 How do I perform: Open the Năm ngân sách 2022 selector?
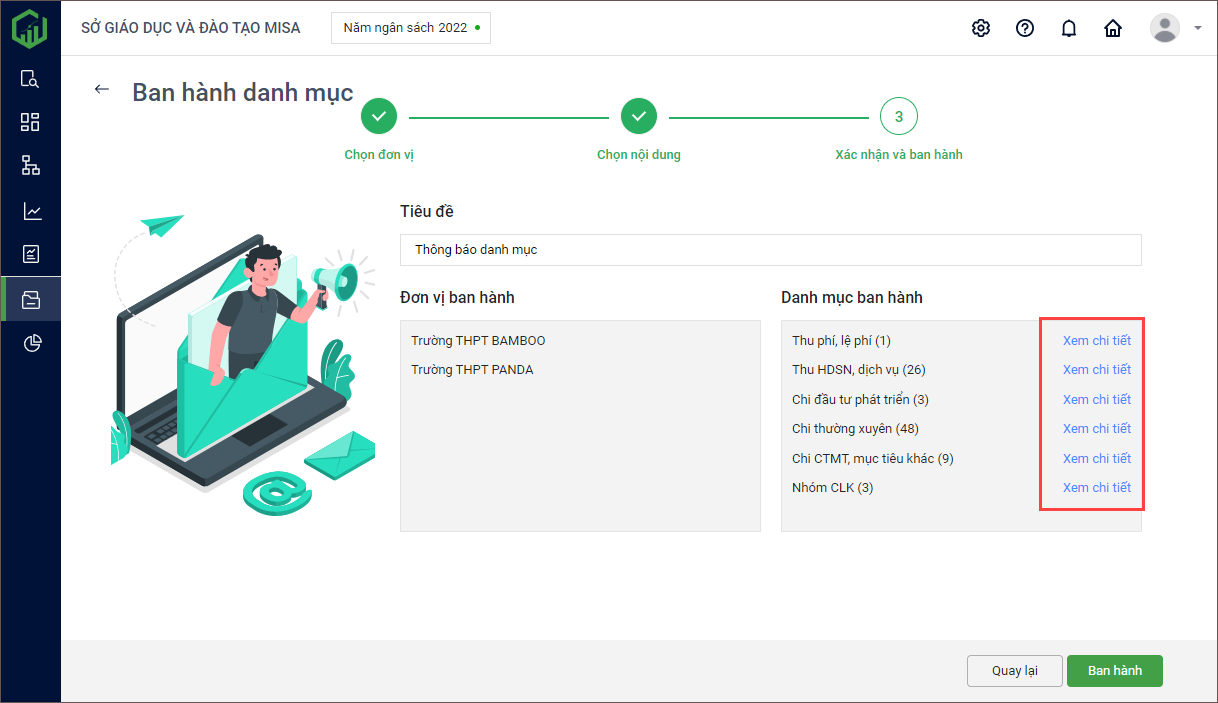point(410,28)
